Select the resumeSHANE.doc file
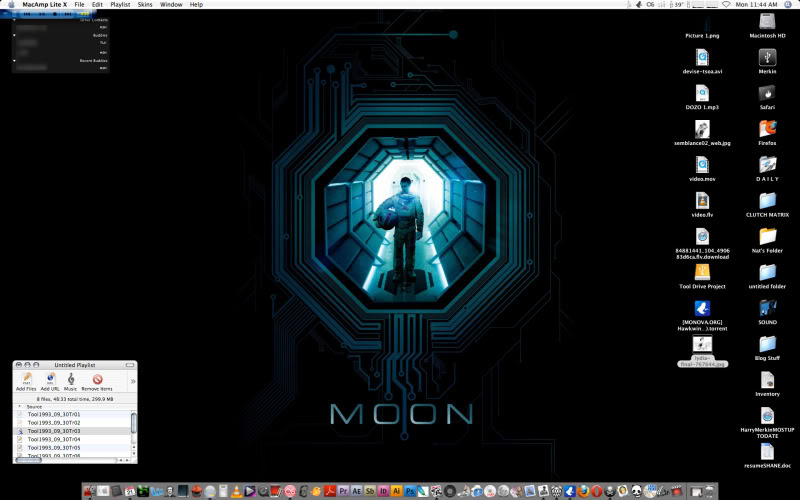 tap(767, 452)
